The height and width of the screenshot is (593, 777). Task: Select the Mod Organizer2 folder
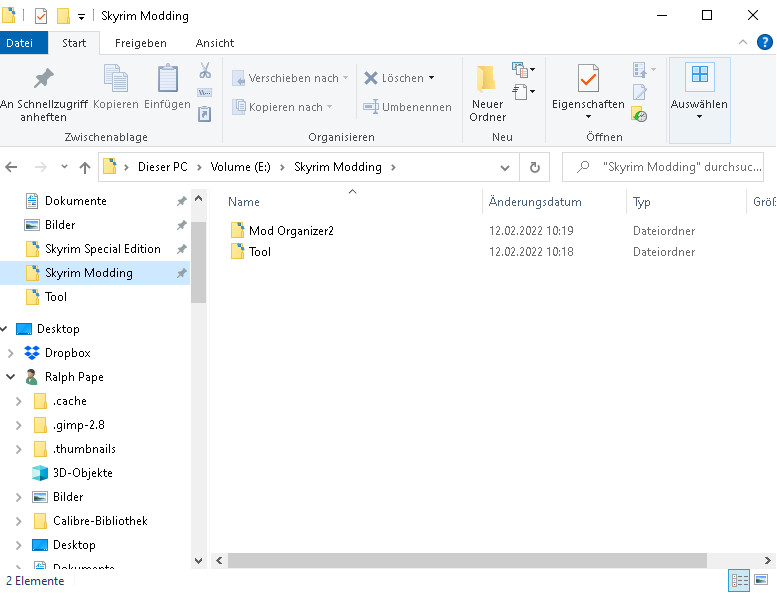click(291, 231)
